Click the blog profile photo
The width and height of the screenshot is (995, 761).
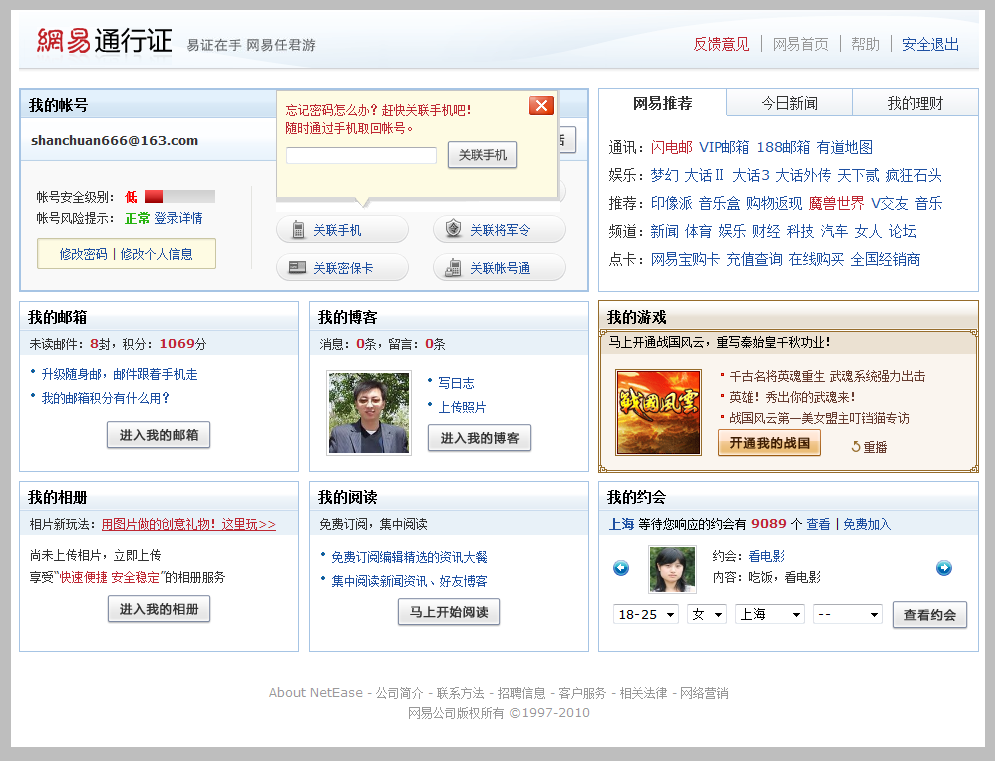coord(369,413)
